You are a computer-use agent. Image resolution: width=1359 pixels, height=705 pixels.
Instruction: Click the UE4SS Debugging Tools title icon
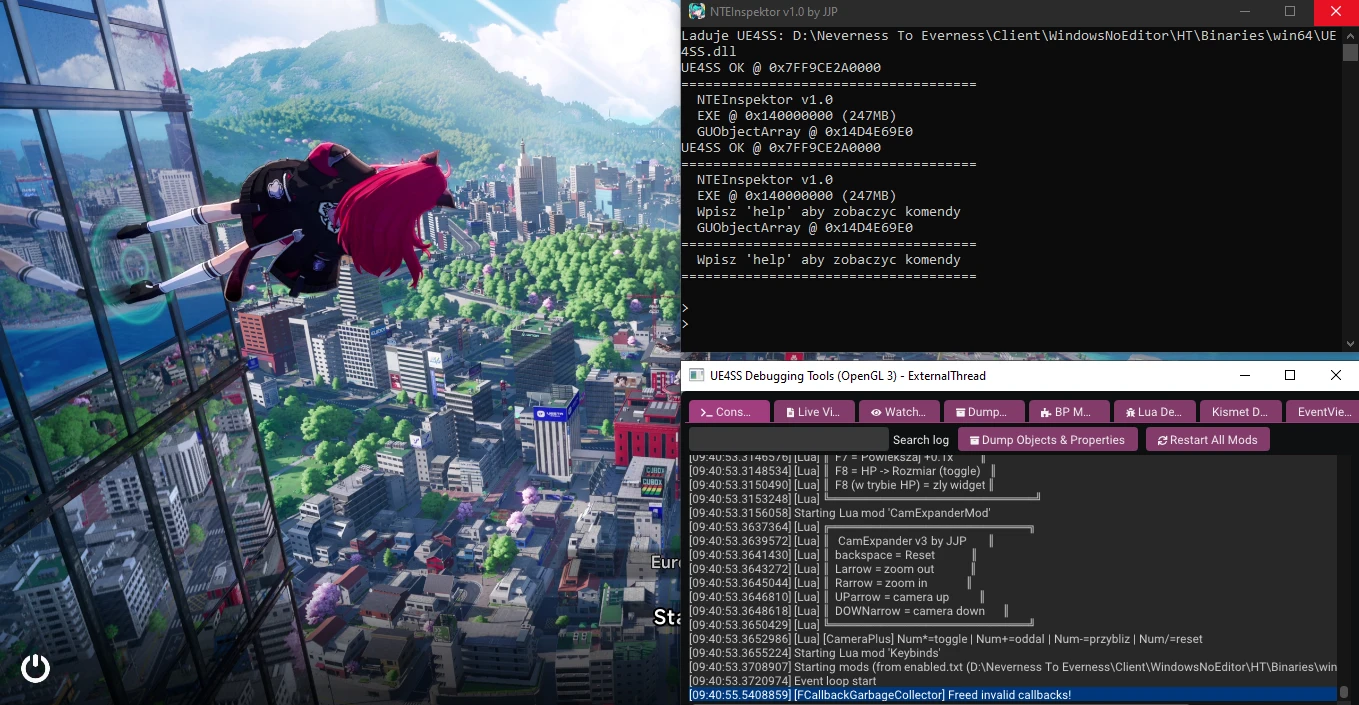695,376
